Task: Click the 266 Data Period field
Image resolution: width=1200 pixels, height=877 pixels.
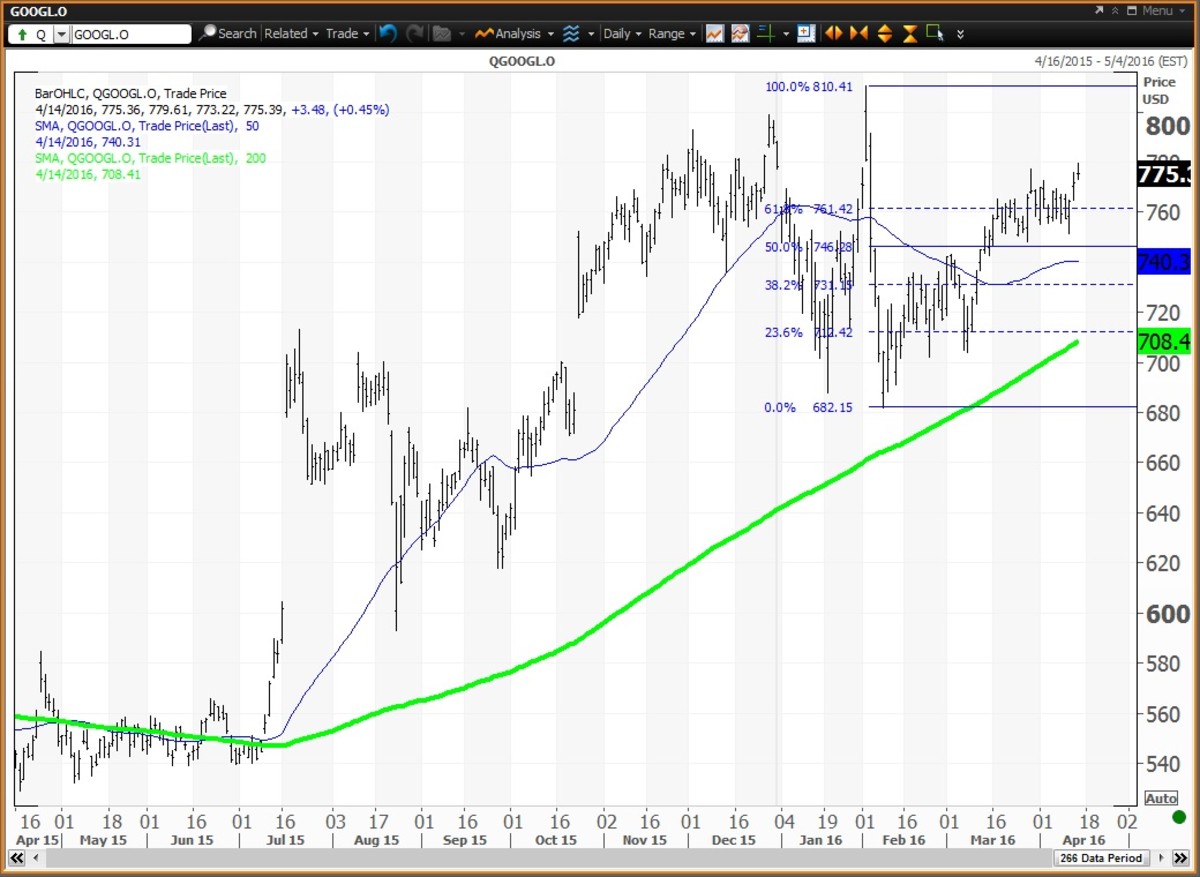Action: click(1100, 858)
